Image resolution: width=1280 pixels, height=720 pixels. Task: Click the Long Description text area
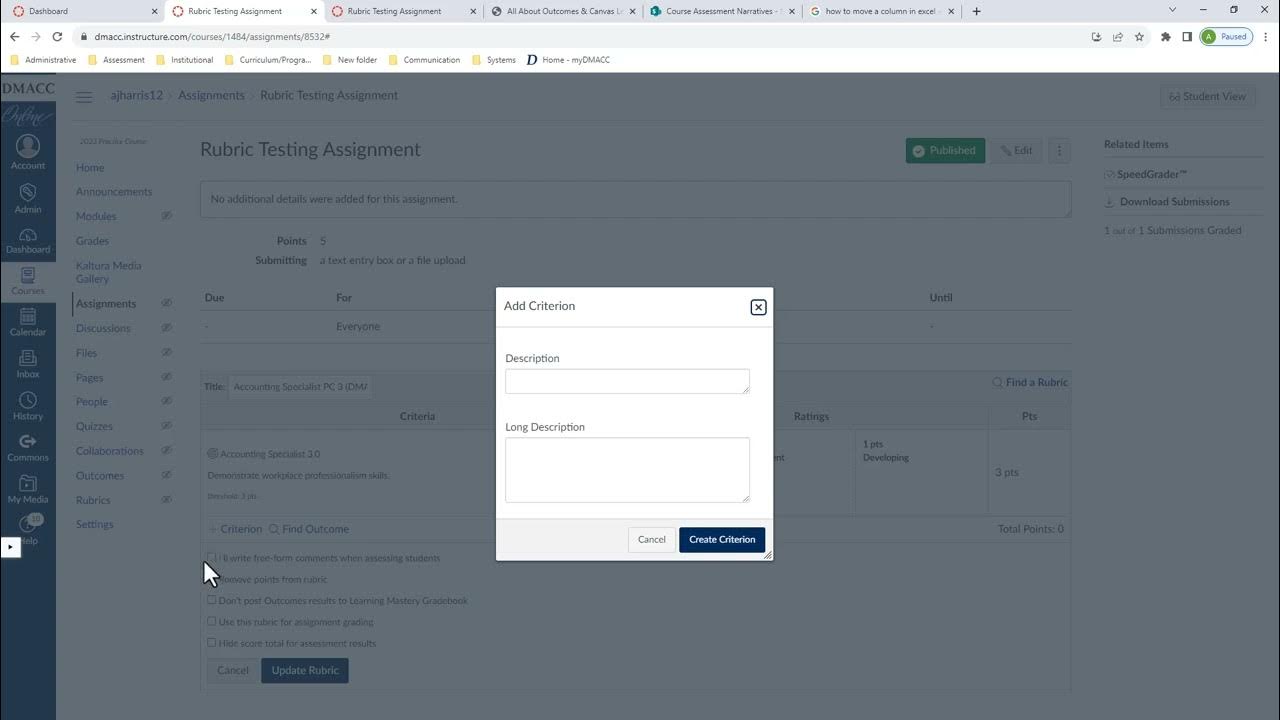[x=627, y=470]
